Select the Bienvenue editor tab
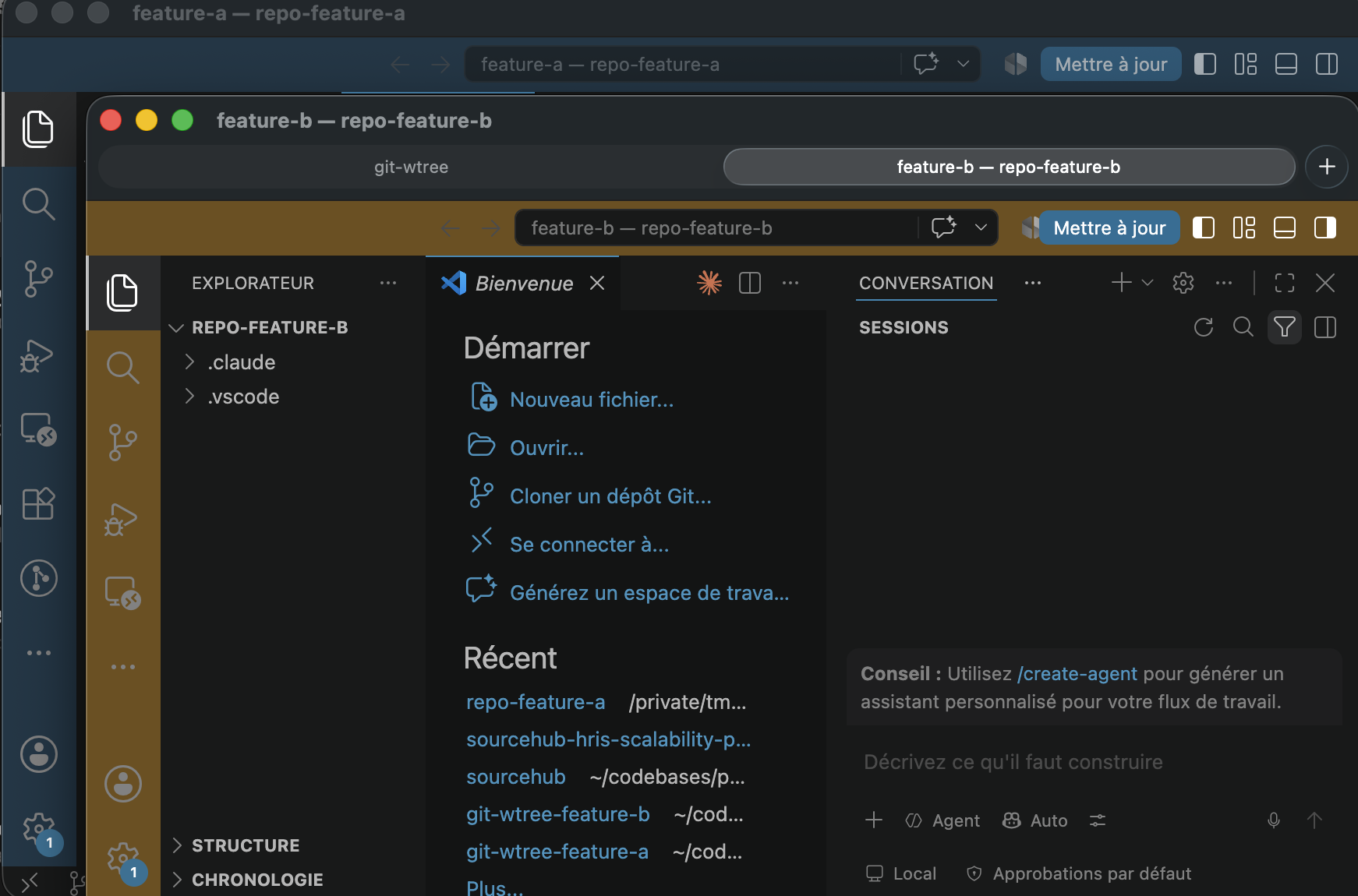 click(524, 284)
